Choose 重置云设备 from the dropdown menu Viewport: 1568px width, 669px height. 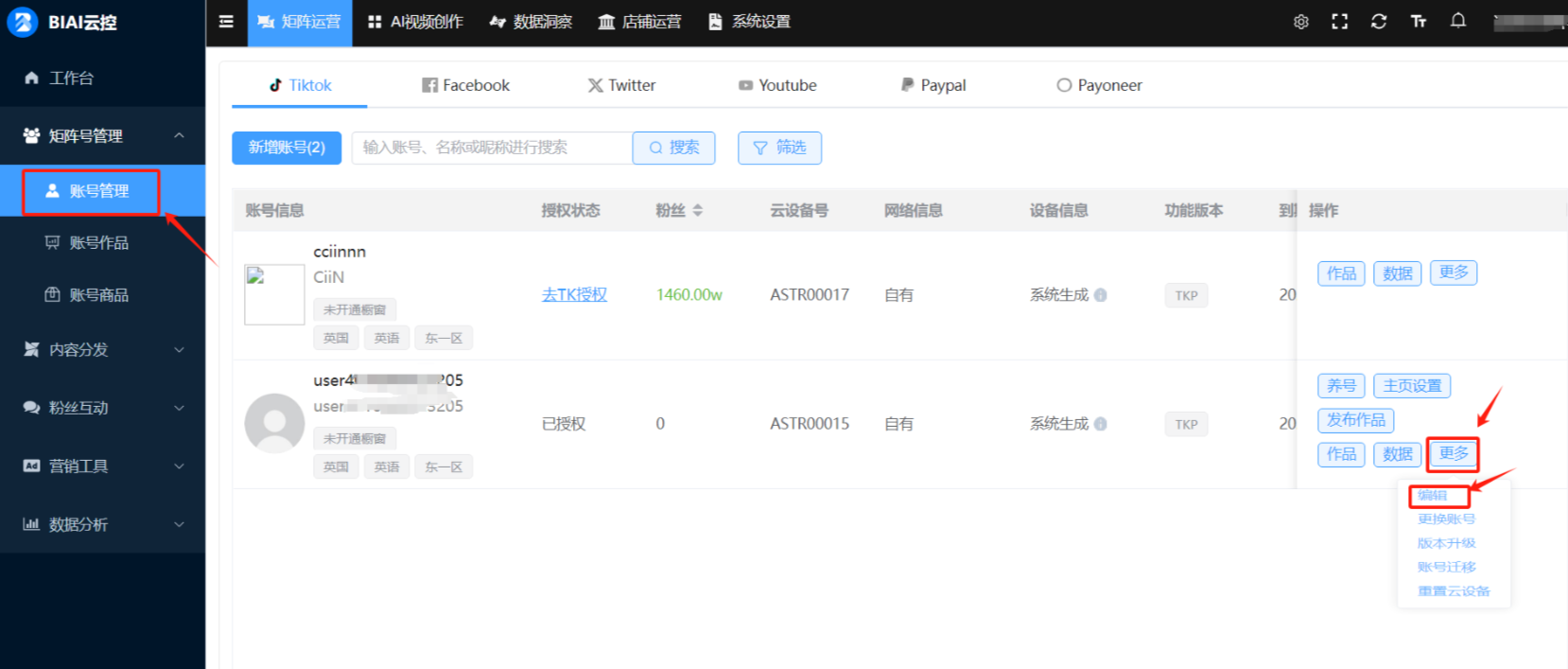(x=1454, y=590)
